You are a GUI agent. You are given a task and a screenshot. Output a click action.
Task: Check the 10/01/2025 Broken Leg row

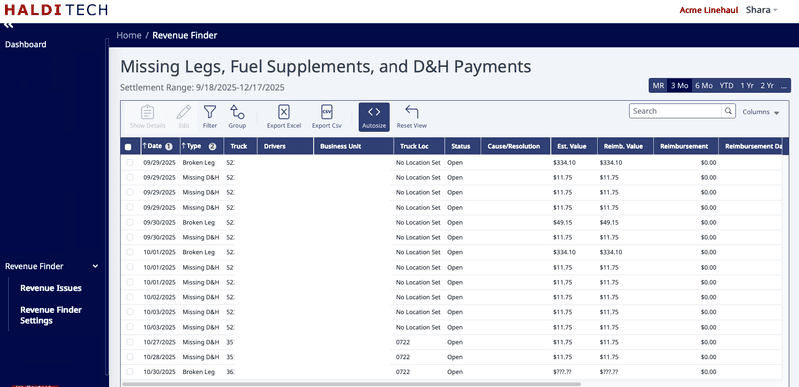click(129, 252)
